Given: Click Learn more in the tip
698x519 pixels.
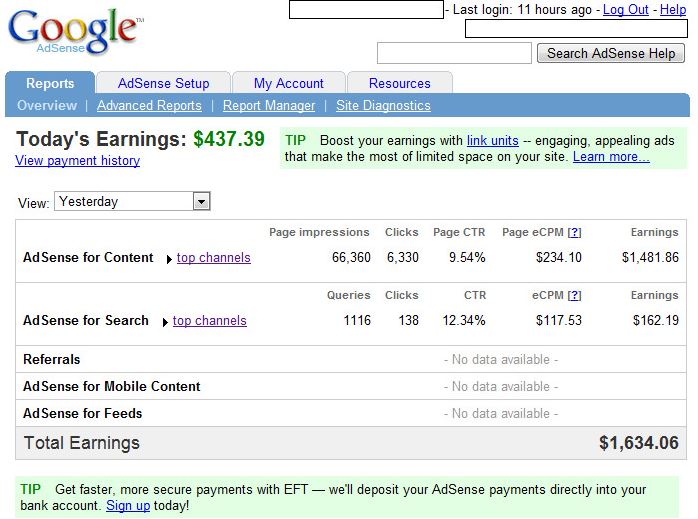Looking at the screenshot, I should coord(611,157).
